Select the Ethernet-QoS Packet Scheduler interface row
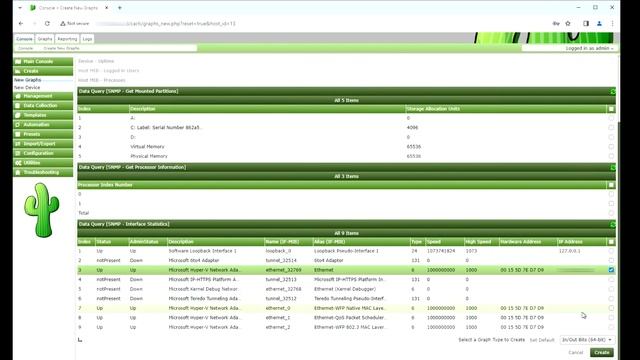This screenshot has height=360, width=640. point(346,318)
